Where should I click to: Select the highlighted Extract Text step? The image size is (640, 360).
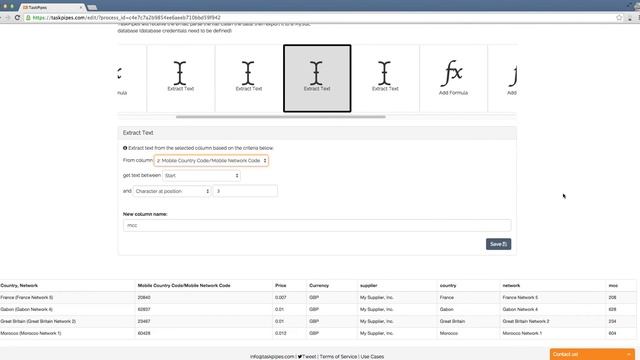(317, 78)
